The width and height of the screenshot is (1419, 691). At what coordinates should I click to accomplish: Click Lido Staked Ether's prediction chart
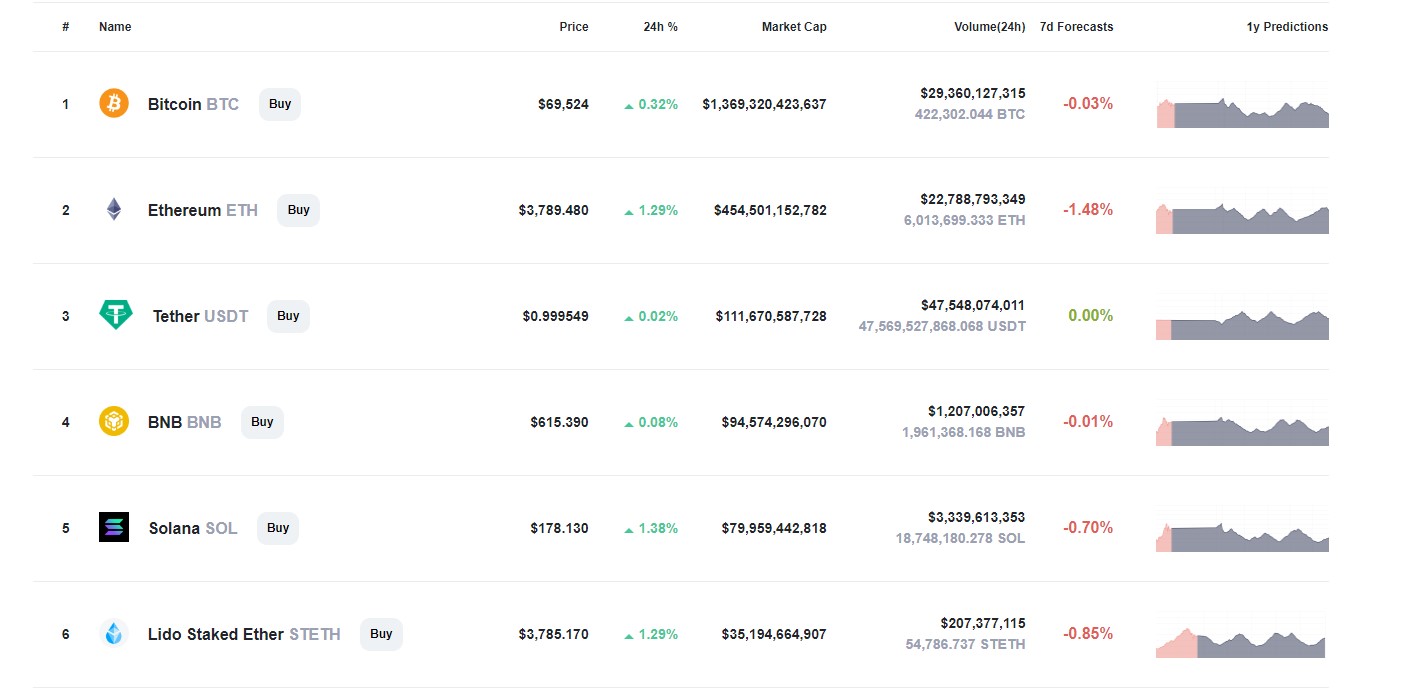pyautogui.click(x=1241, y=632)
